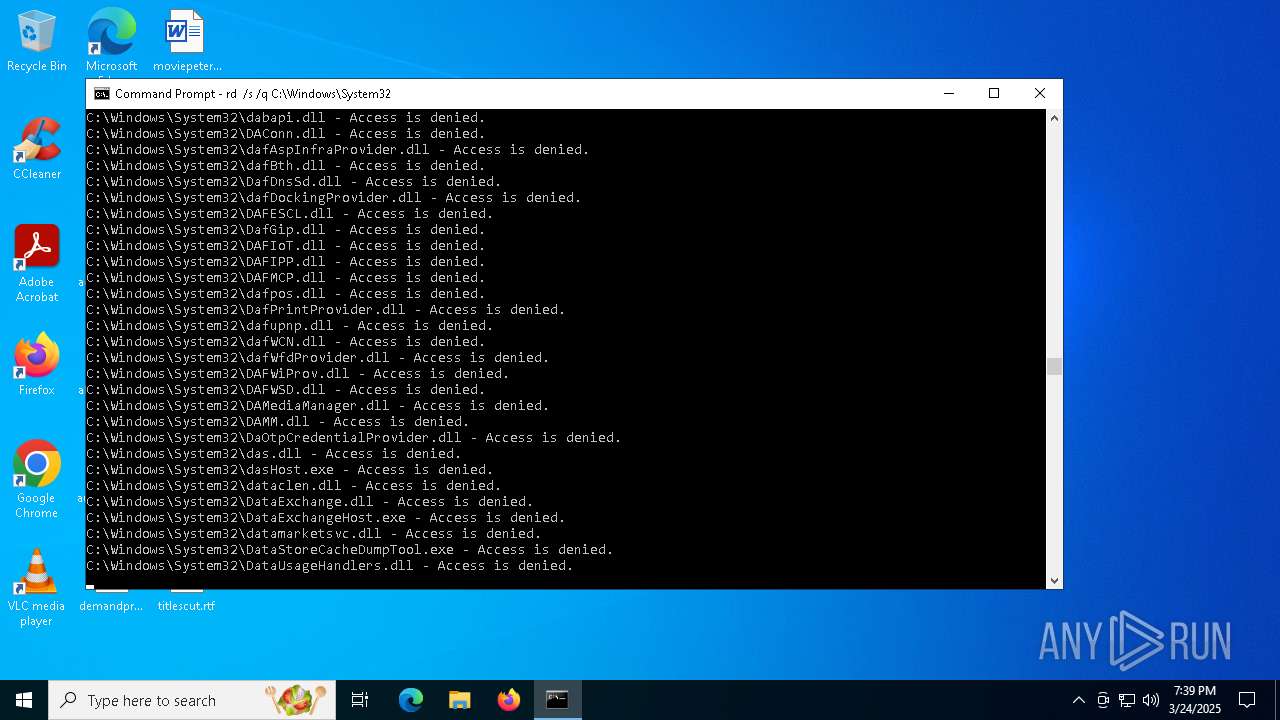Click the Command Prompt vertical scrollbar thumb
1280x720 pixels.
tap(1054, 367)
